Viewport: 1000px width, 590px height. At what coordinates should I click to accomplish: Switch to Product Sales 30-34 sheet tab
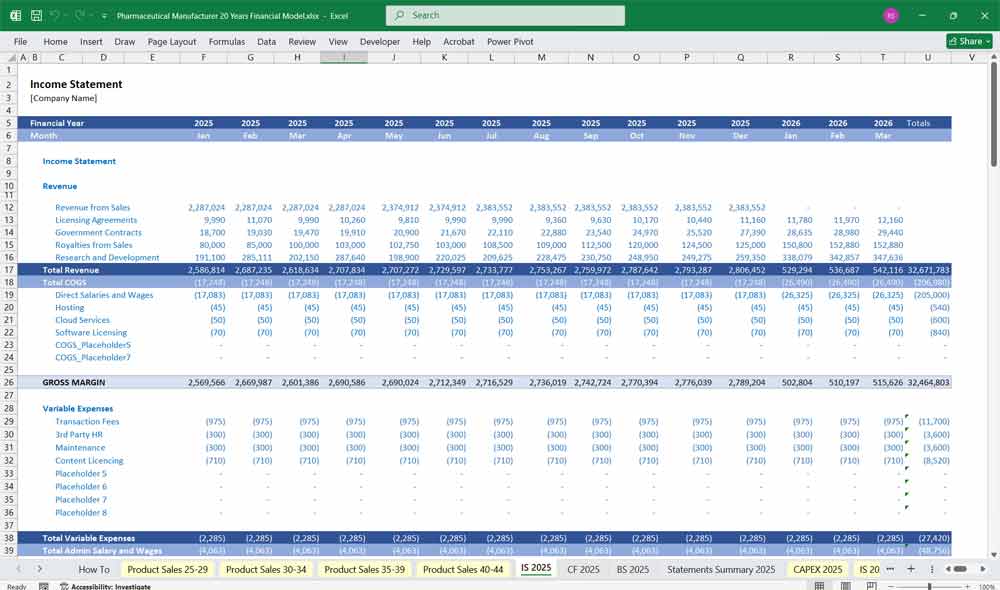[266, 569]
